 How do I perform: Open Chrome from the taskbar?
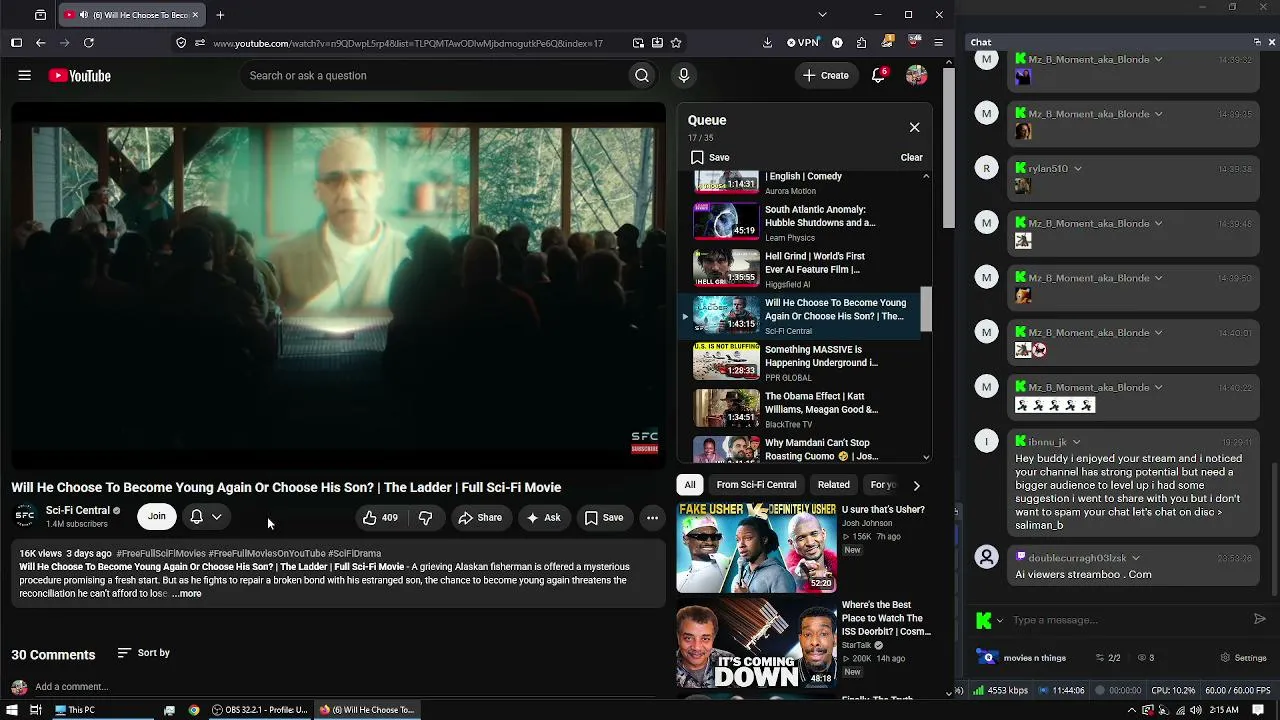pyautogui.click(x=194, y=710)
